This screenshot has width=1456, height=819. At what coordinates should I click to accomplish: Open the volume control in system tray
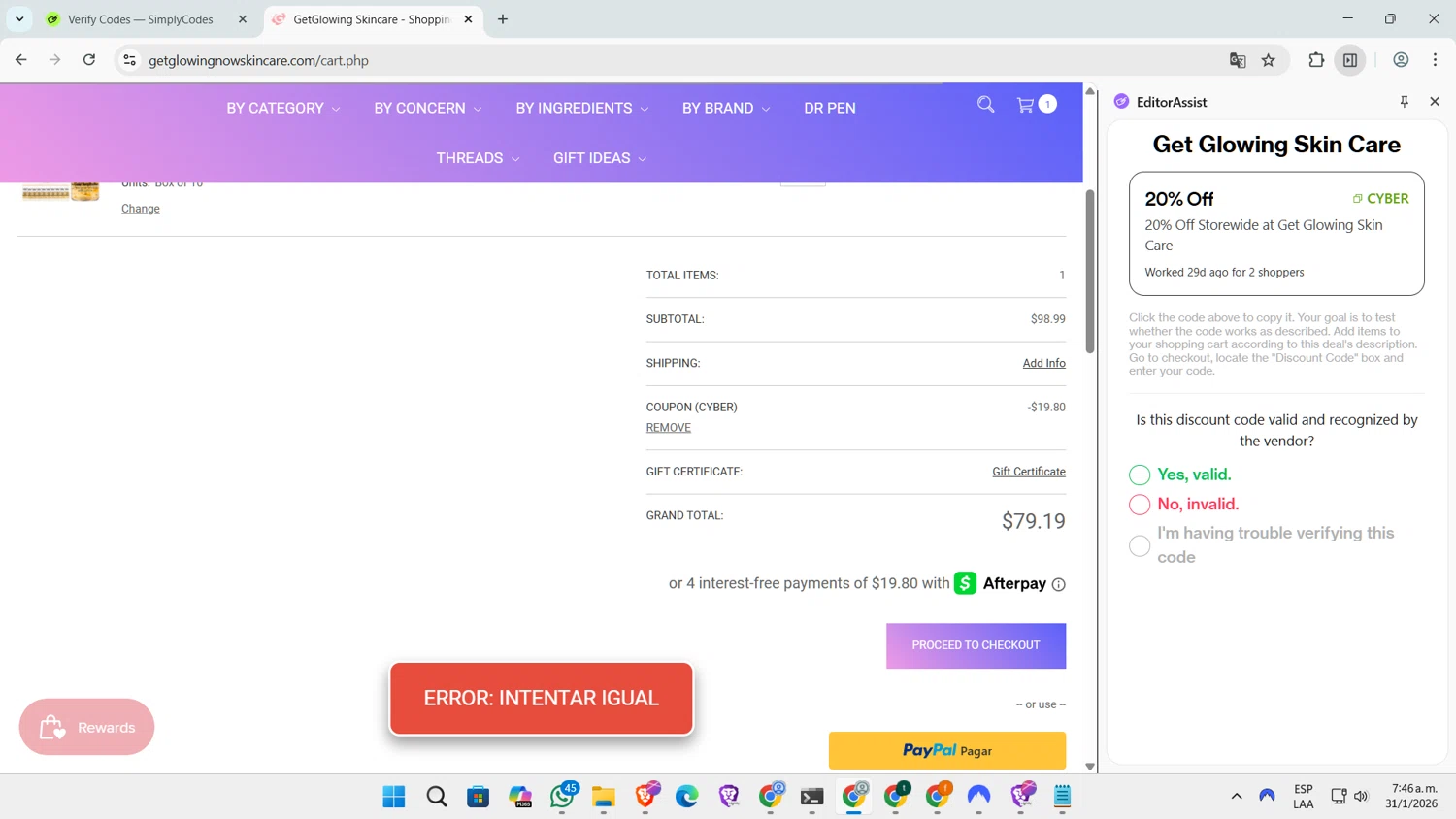click(x=1361, y=797)
